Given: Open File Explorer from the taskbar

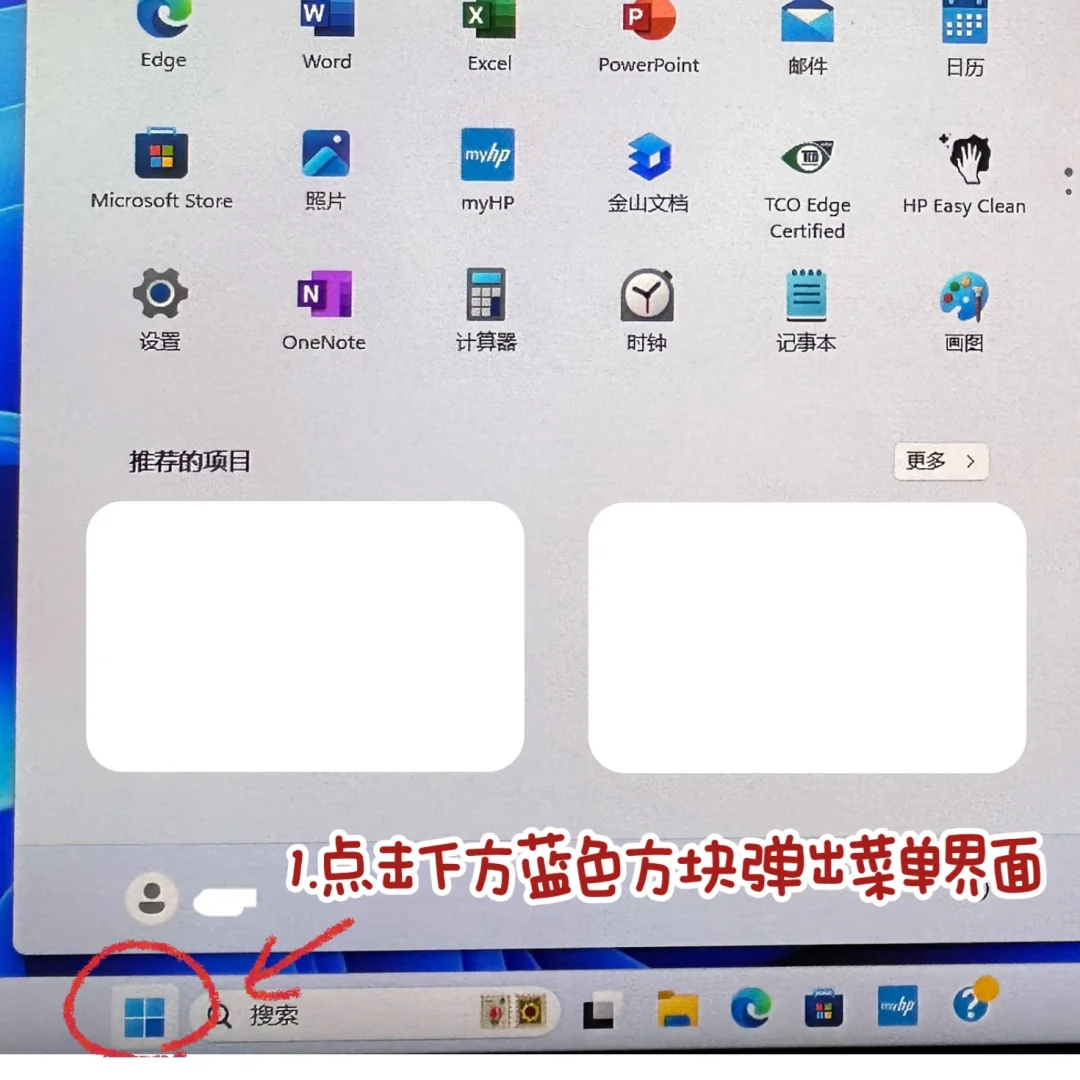Looking at the screenshot, I should (x=678, y=1010).
